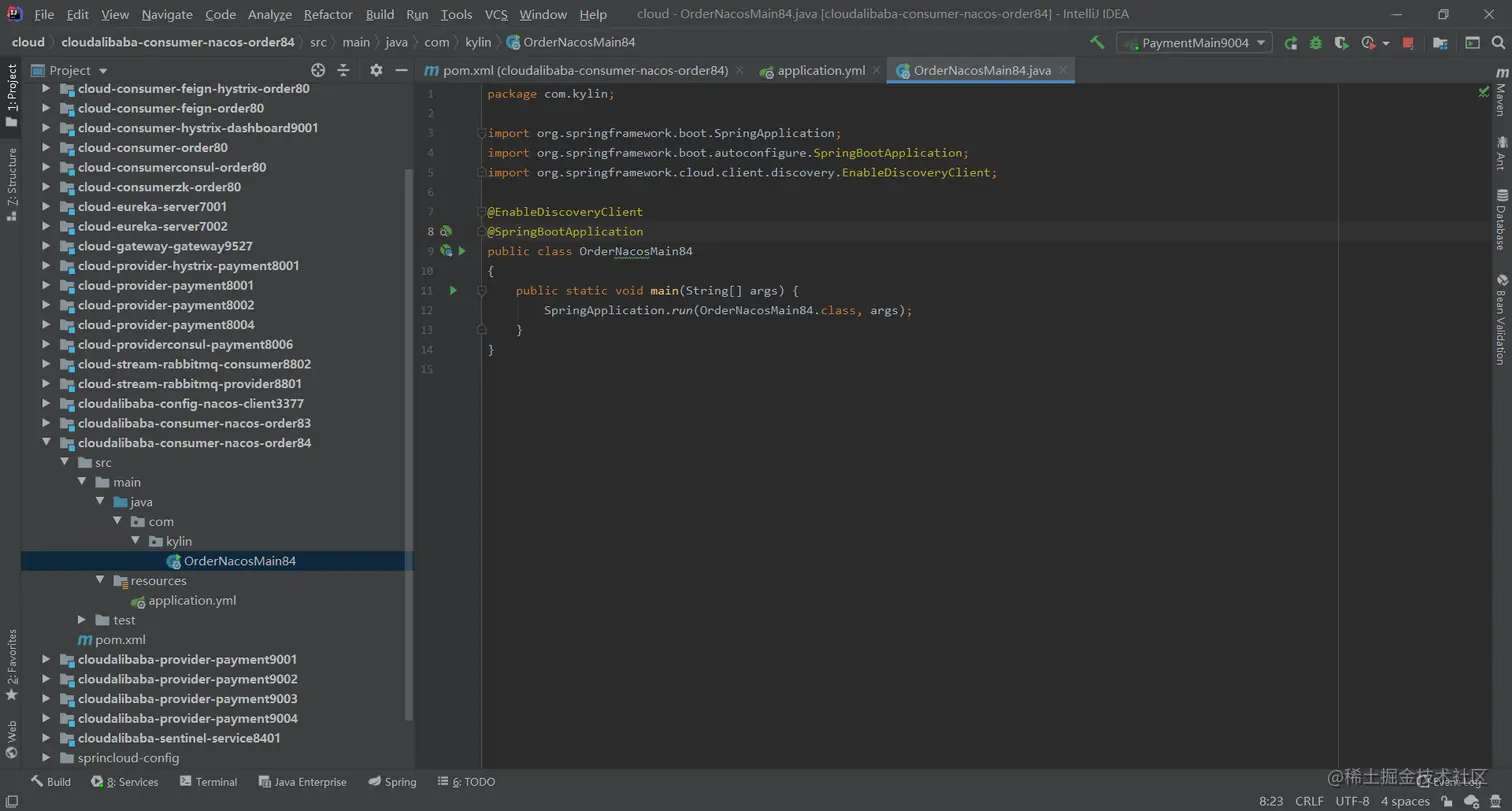Collapse the cloudalibaba-consumer-nacos-order84 module
Image resolution: width=1512 pixels, height=811 pixels.
(x=46, y=442)
